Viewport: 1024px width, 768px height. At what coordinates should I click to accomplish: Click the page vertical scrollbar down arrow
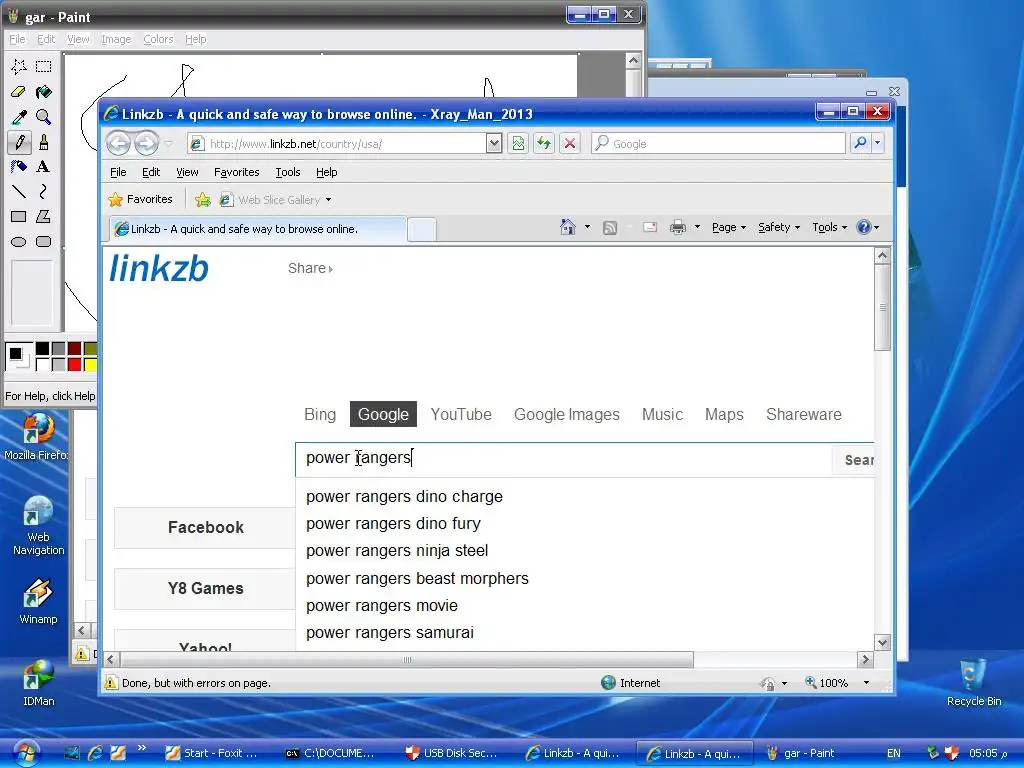pyautogui.click(x=882, y=642)
